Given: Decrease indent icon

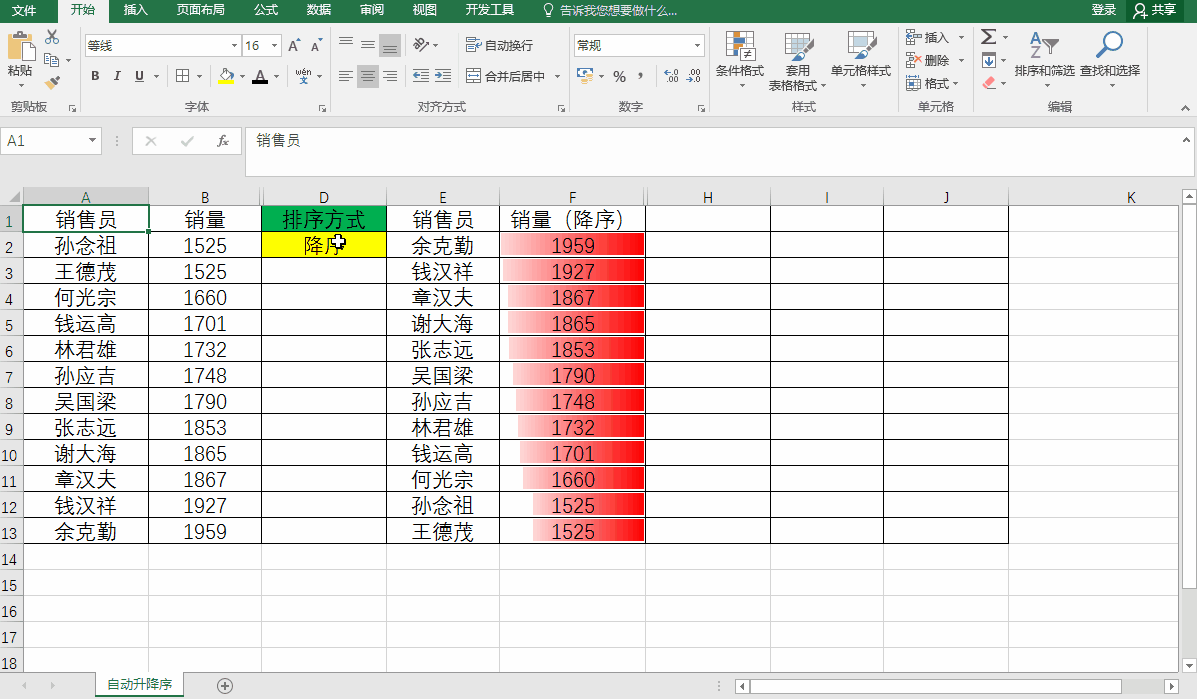Looking at the screenshot, I should pyautogui.click(x=421, y=76).
